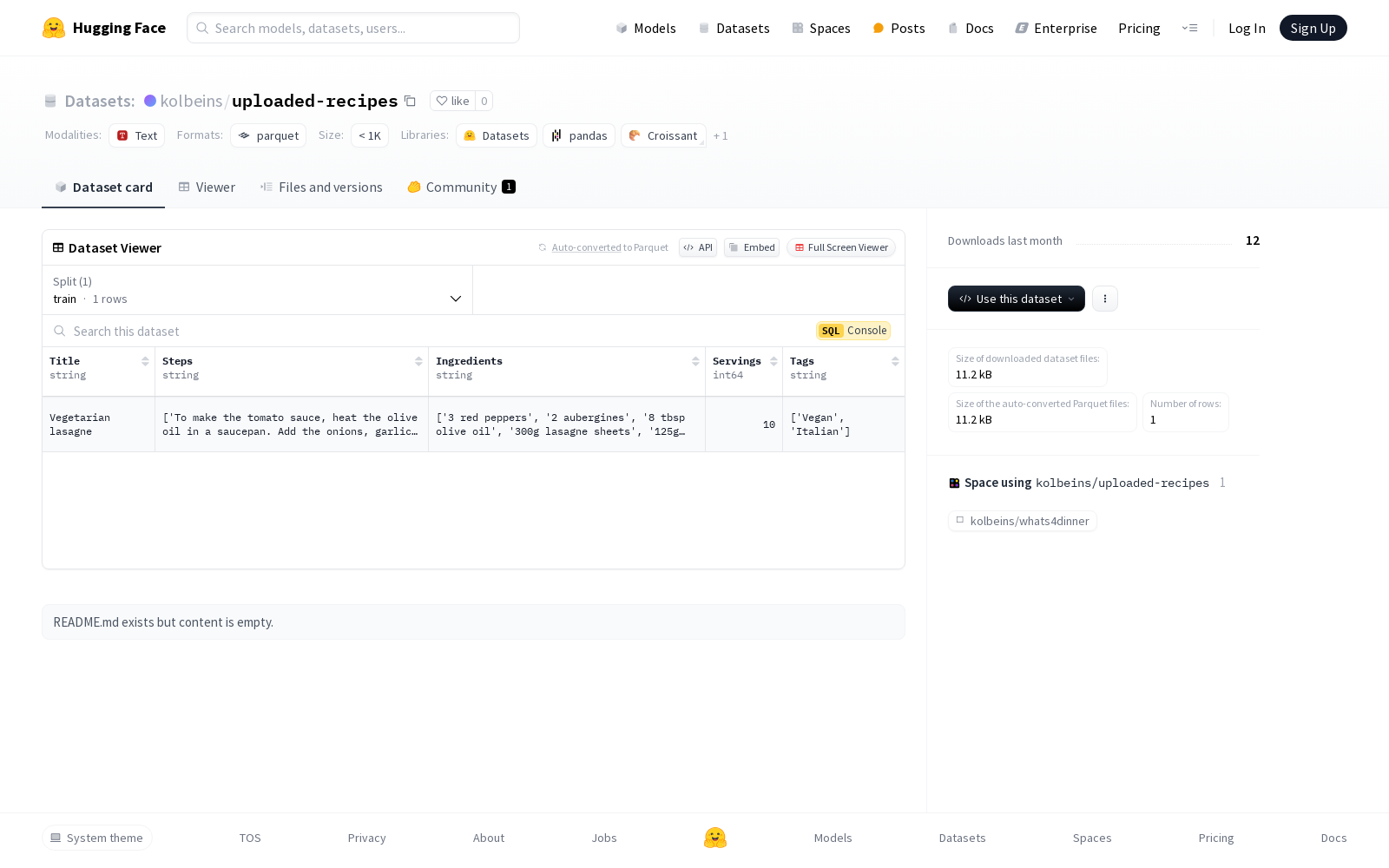This screenshot has width=1389, height=868.
Task: Focus the main search models field
Action: click(x=353, y=28)
